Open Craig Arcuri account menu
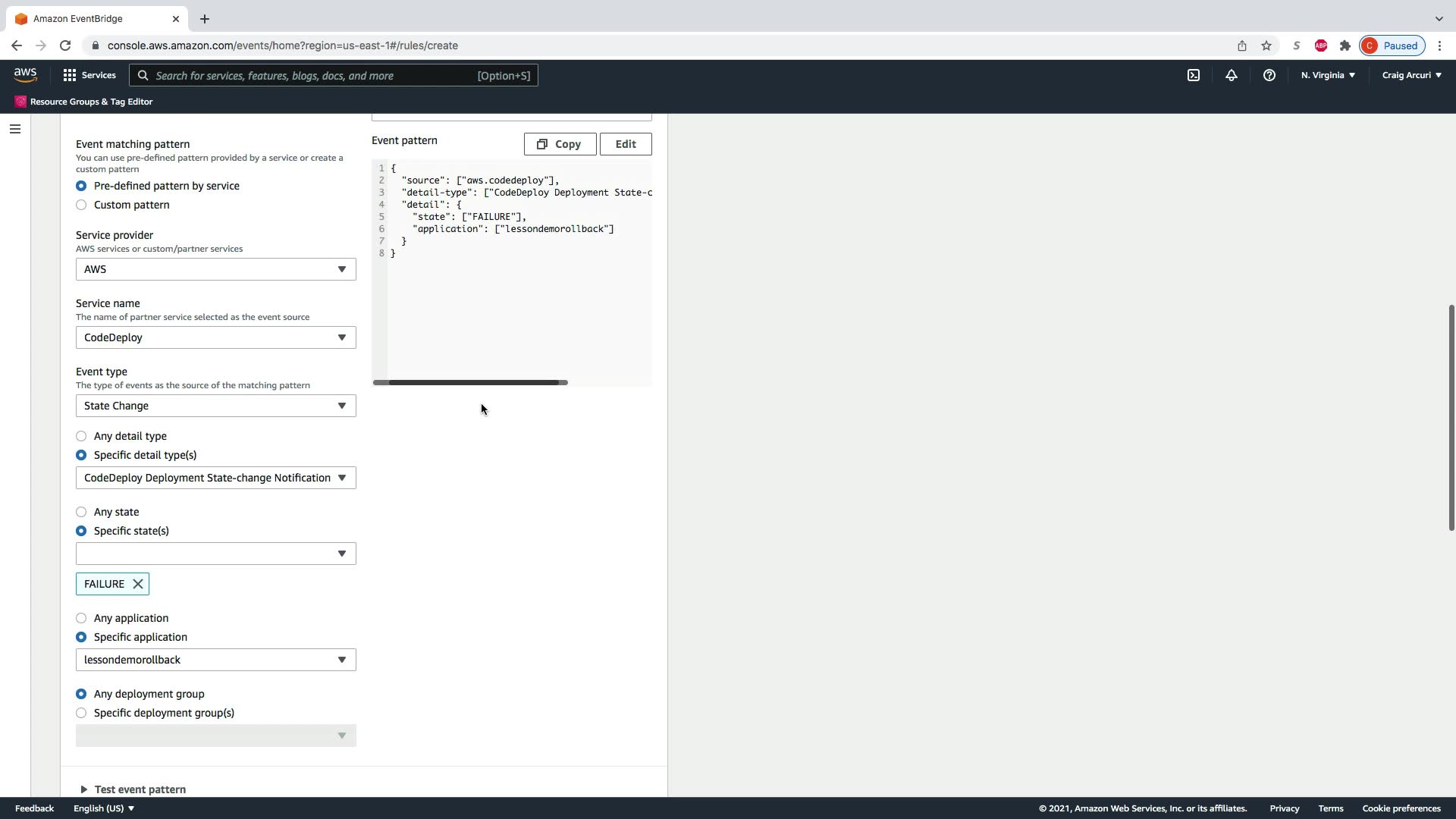Screen dimensions: 1456x819 point(1411,75)
